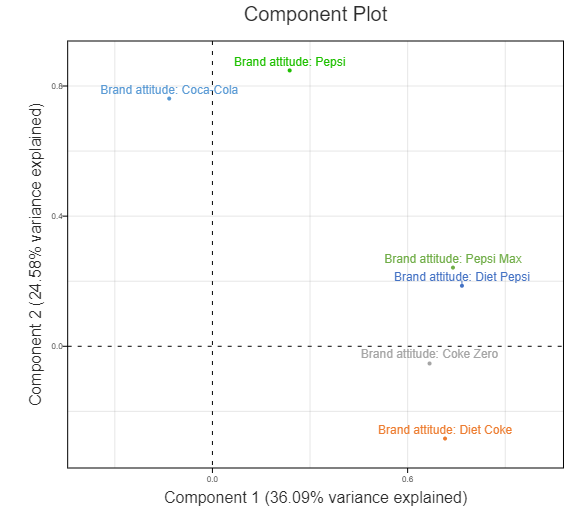Click the 0.8 y-axis tick label

(x=57, y=86)
